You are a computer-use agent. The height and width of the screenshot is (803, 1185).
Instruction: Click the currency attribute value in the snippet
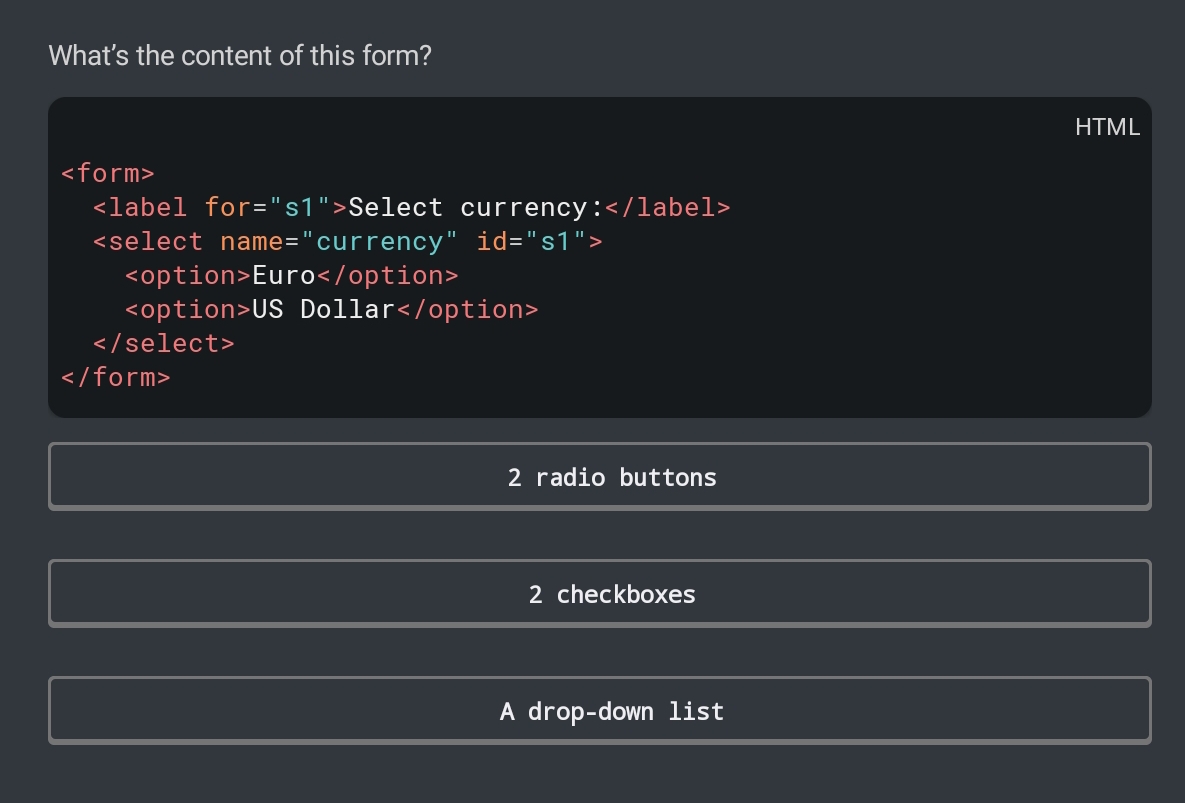pyautogui.click(x=380, y=241)
